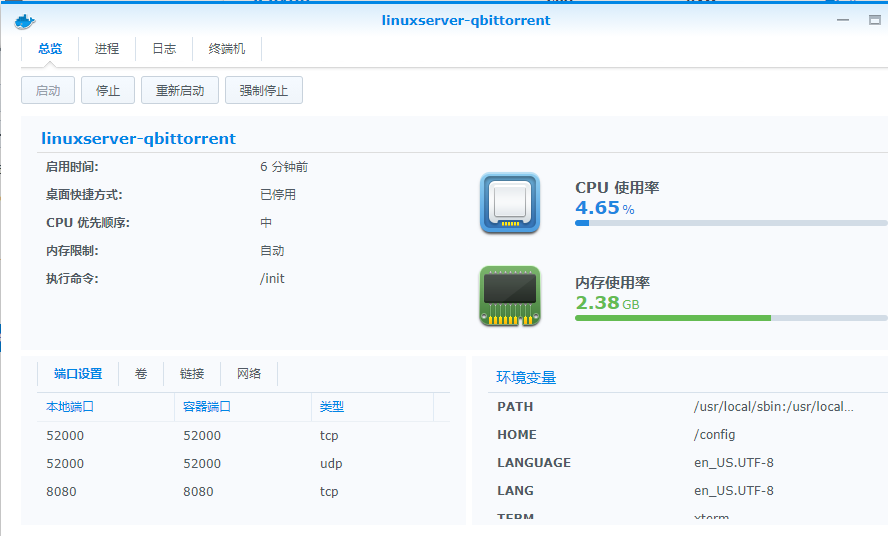Open the 终端机 tab
Image resolution: width=888 pixels, height=536 pixels.
pyautogui.click(x=227, y=49)
